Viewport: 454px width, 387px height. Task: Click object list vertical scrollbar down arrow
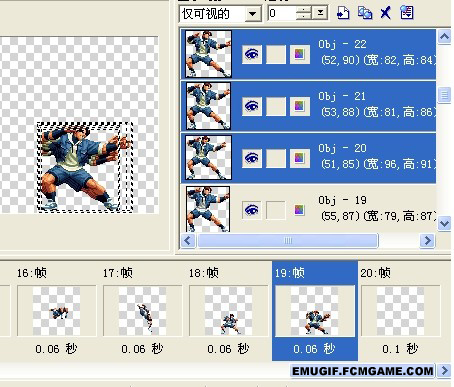coord(445,223)
